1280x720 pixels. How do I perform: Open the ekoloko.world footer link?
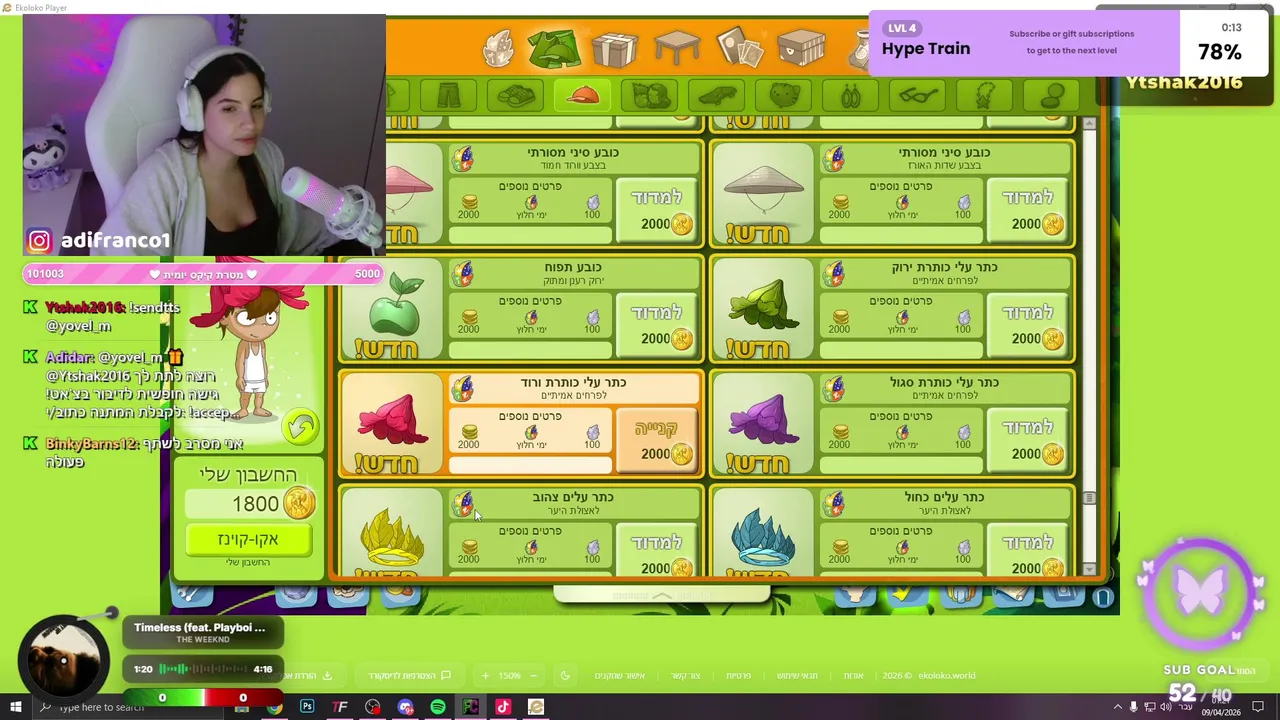[x=946, y=676]
